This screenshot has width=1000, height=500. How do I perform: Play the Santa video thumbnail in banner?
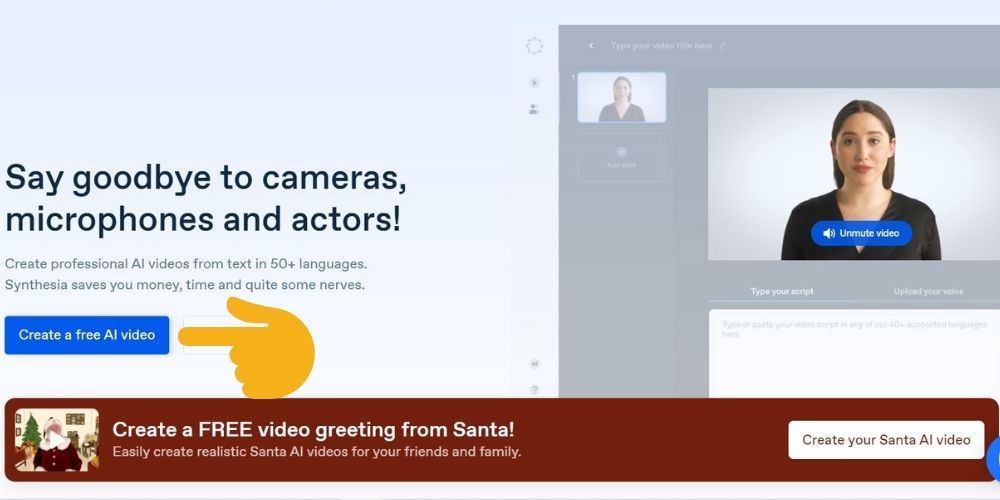57,440
